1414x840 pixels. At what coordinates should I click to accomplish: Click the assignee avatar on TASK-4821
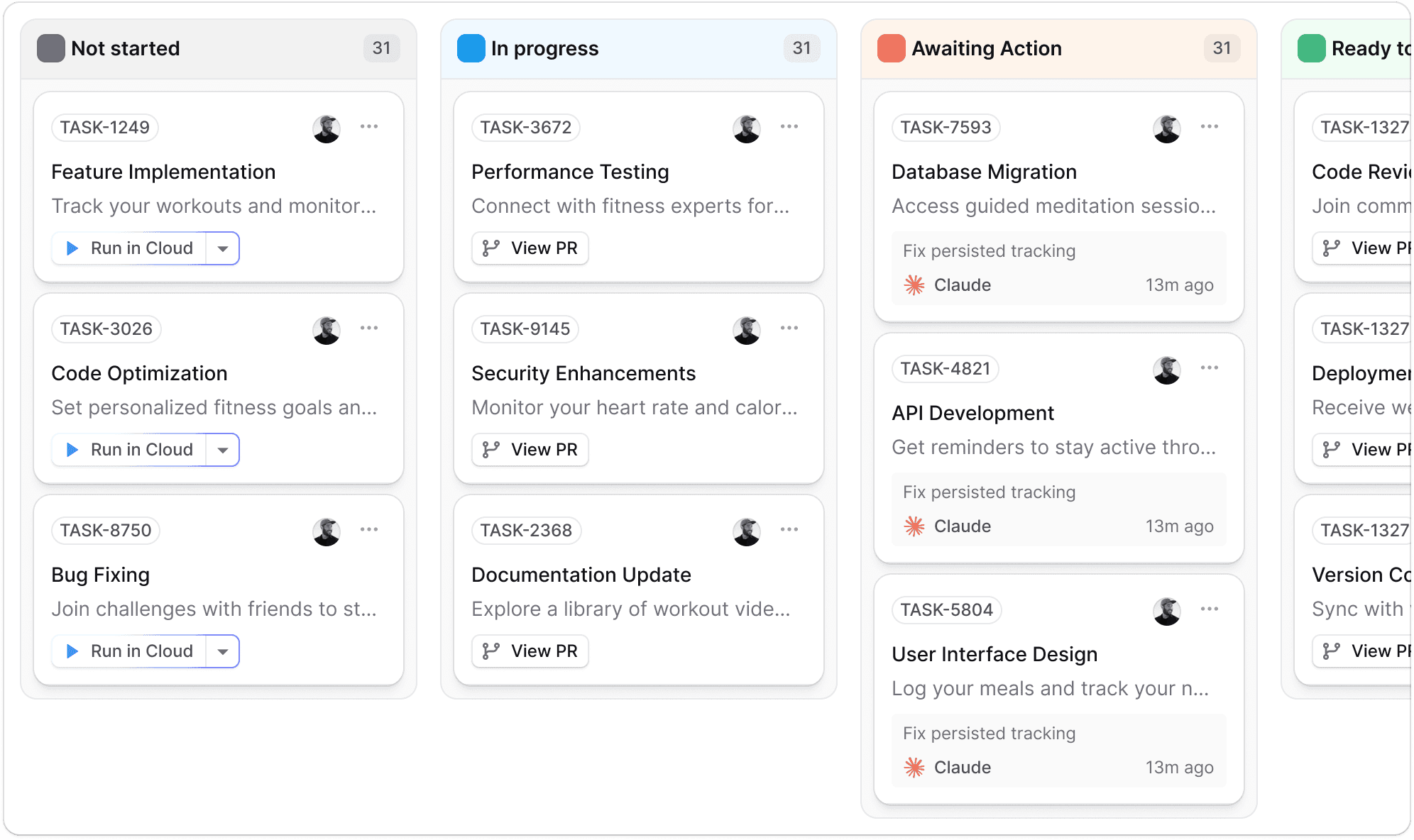[1166, 370]
